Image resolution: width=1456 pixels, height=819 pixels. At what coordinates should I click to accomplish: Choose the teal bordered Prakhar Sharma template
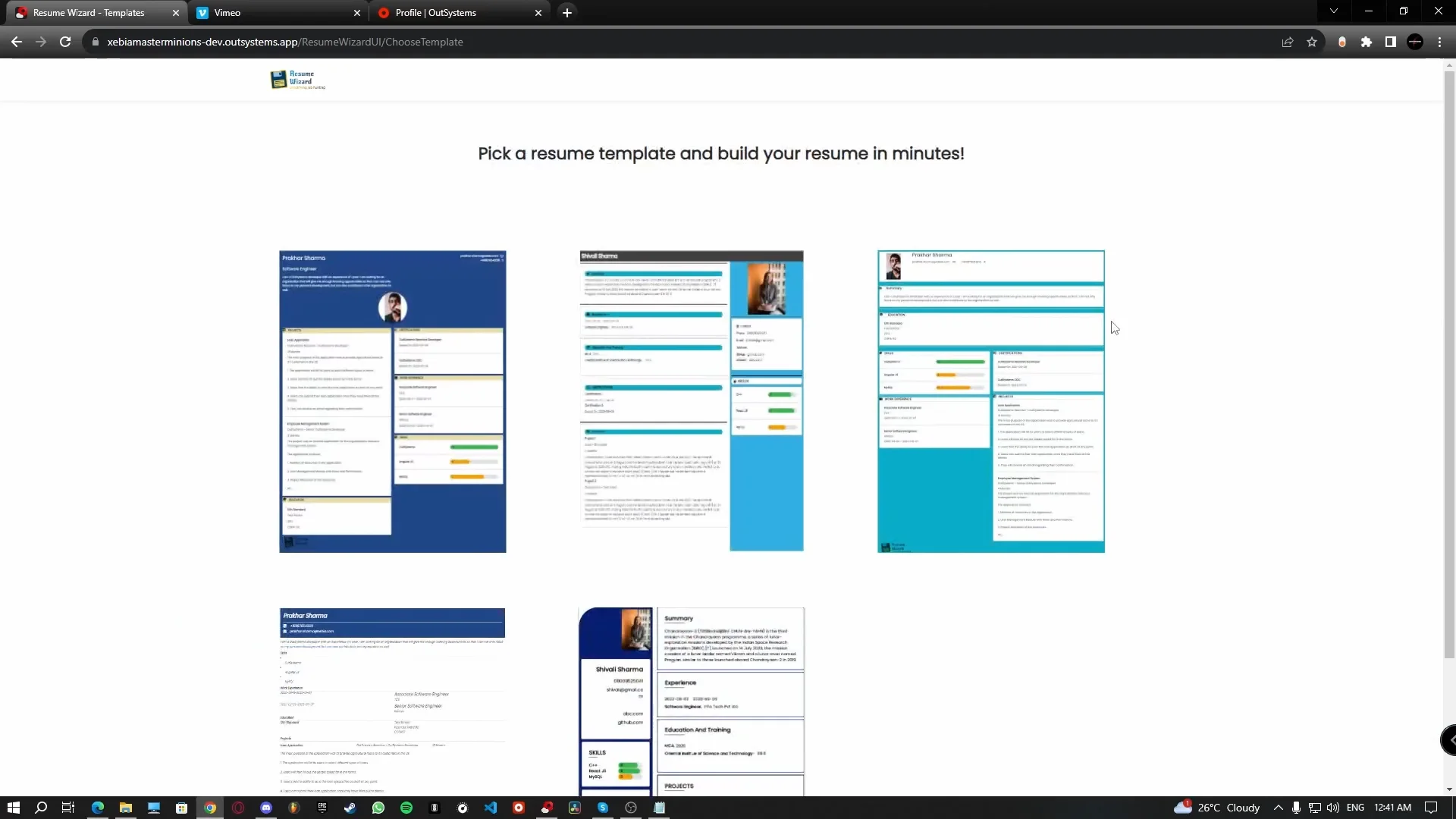pos(991,401)
